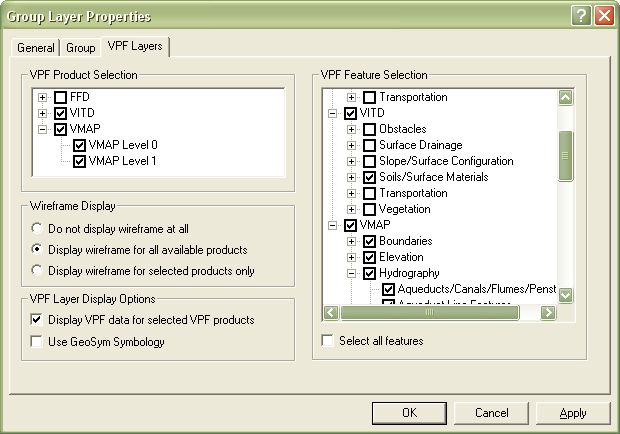
Task: Switch to the General tab
Action: pos(36,48)
